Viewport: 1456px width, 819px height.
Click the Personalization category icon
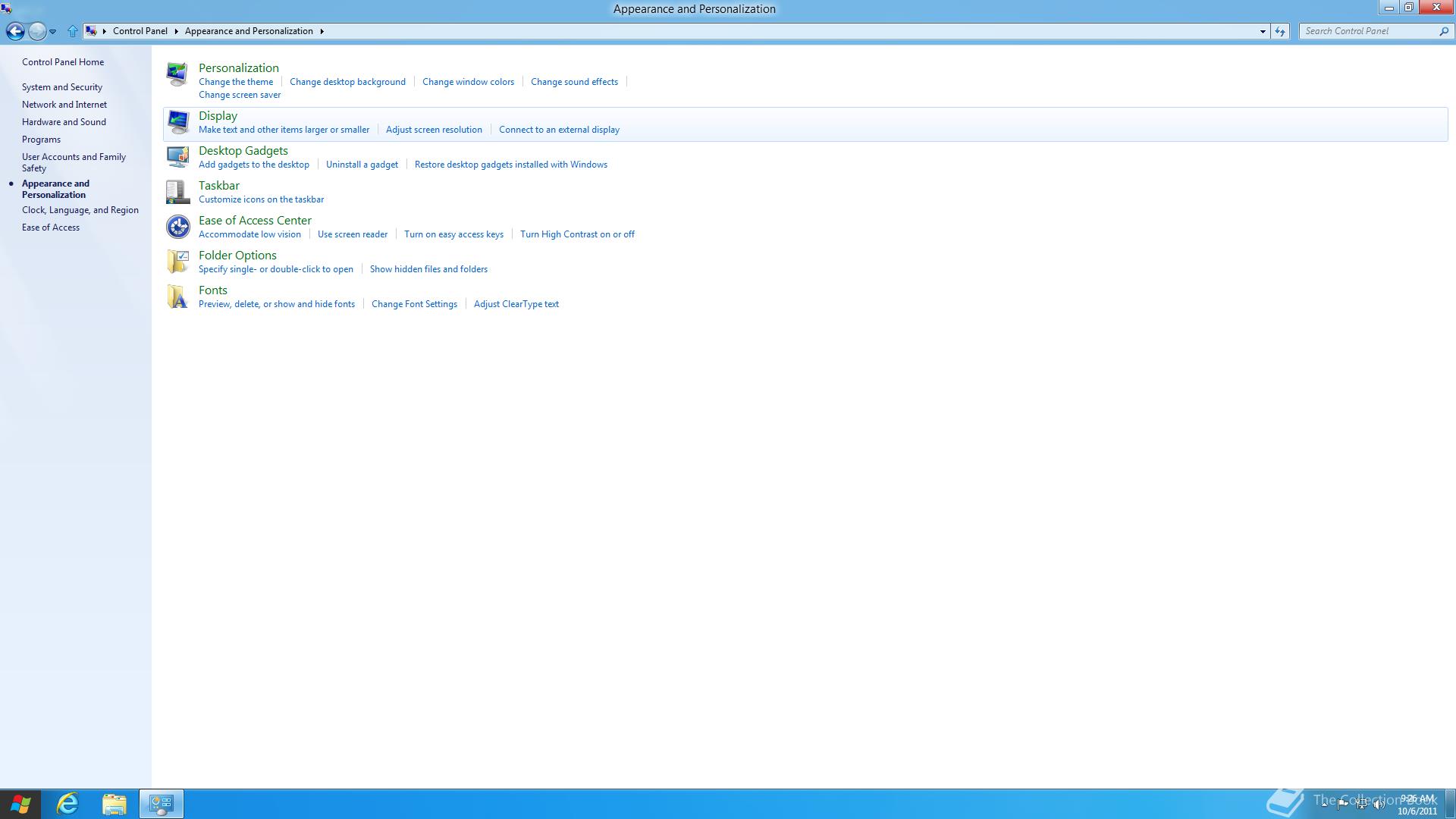pos(177,74)
